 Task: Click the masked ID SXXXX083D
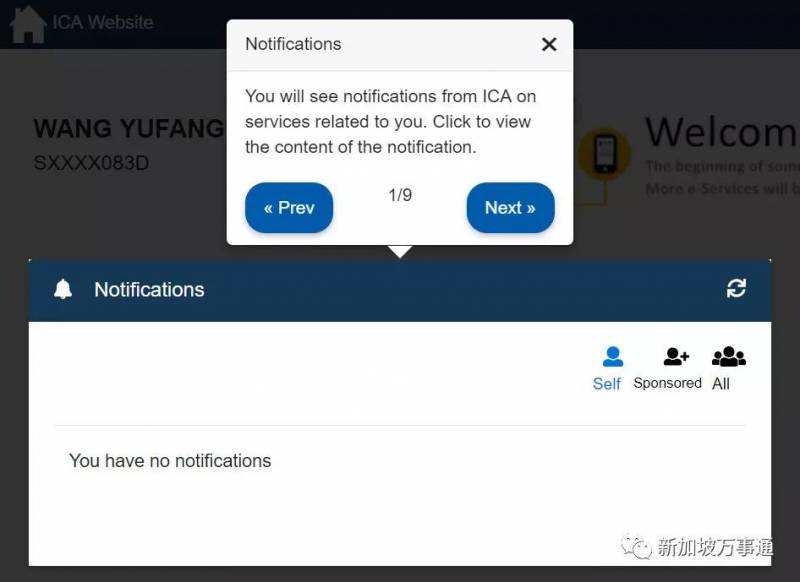(x=91, y=163)
